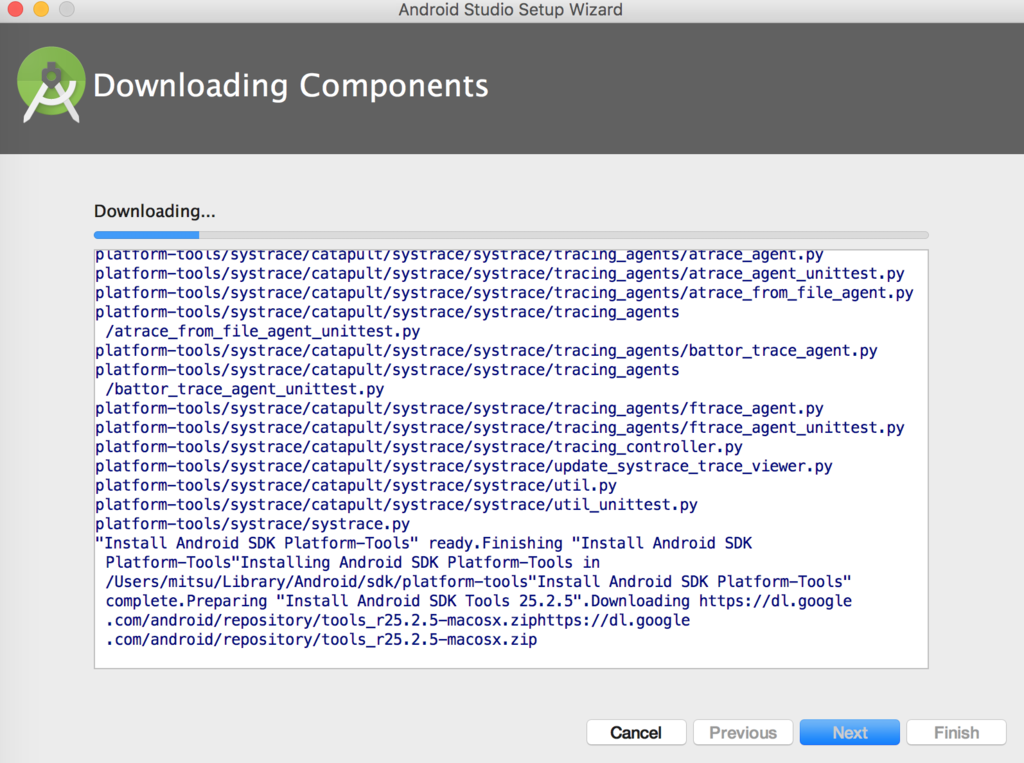Select the log line ending 'tracing_controller.py'
This screenshot has width=1024, height=763.
(419, 447)
